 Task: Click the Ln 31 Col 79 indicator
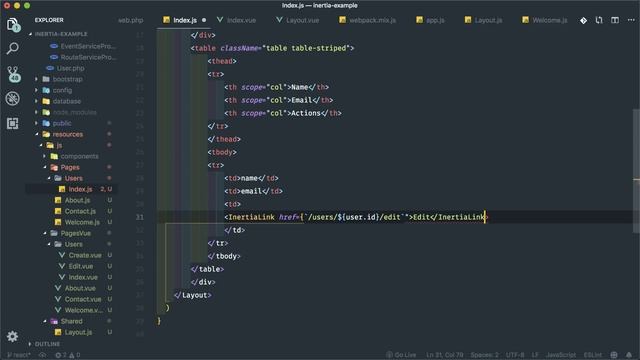pos(444,355)
